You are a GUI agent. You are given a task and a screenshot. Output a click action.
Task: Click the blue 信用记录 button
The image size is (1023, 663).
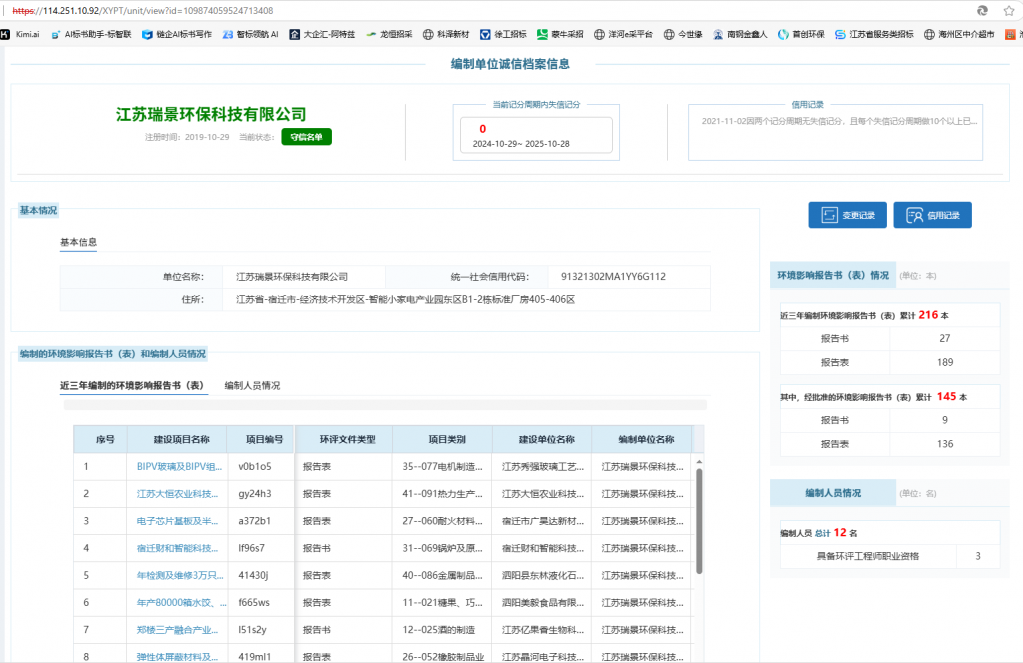coord(932,215)
